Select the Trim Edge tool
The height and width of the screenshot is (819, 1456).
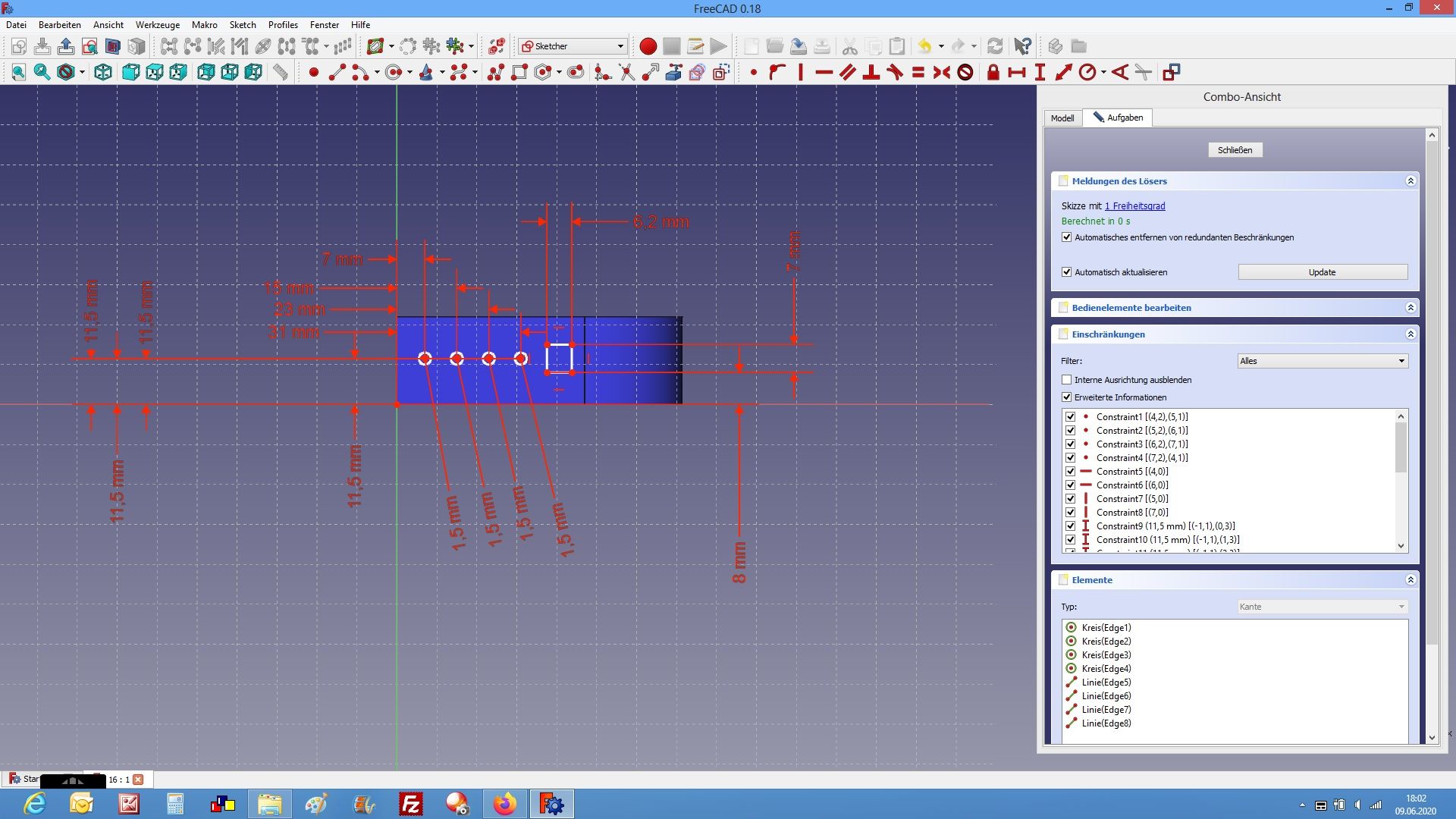(626, 72)
